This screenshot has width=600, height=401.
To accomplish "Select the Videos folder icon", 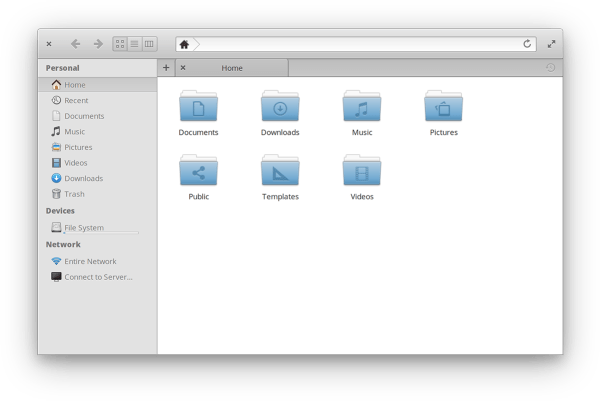I will 362,170.
